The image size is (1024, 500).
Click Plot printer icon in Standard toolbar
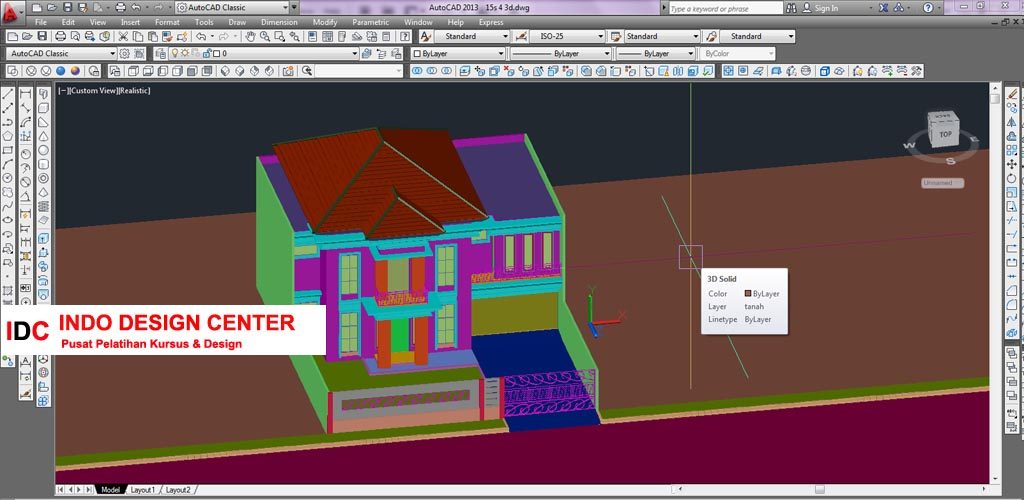[x=60, y=37]
